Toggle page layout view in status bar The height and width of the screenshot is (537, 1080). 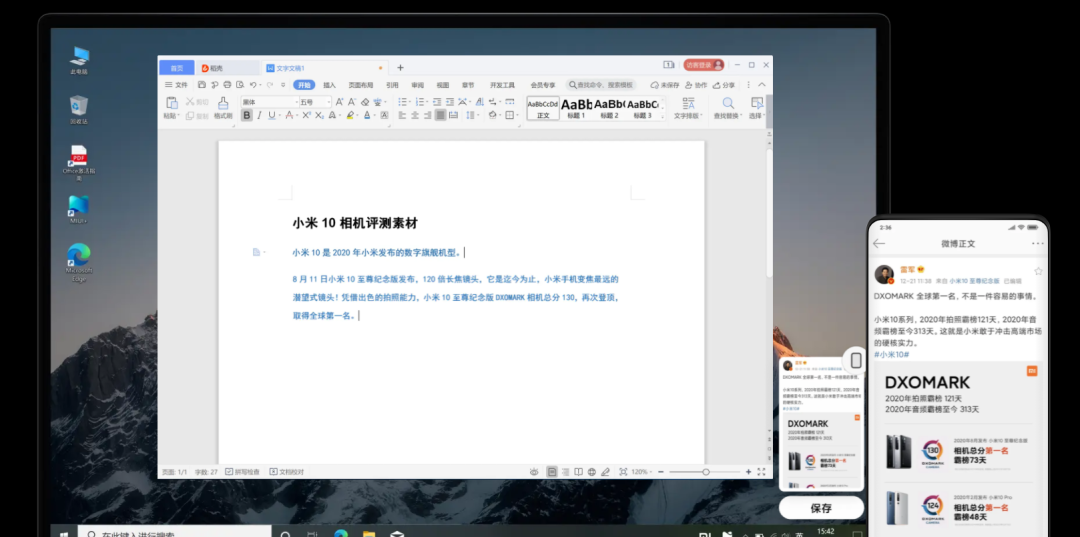[552, 472]
